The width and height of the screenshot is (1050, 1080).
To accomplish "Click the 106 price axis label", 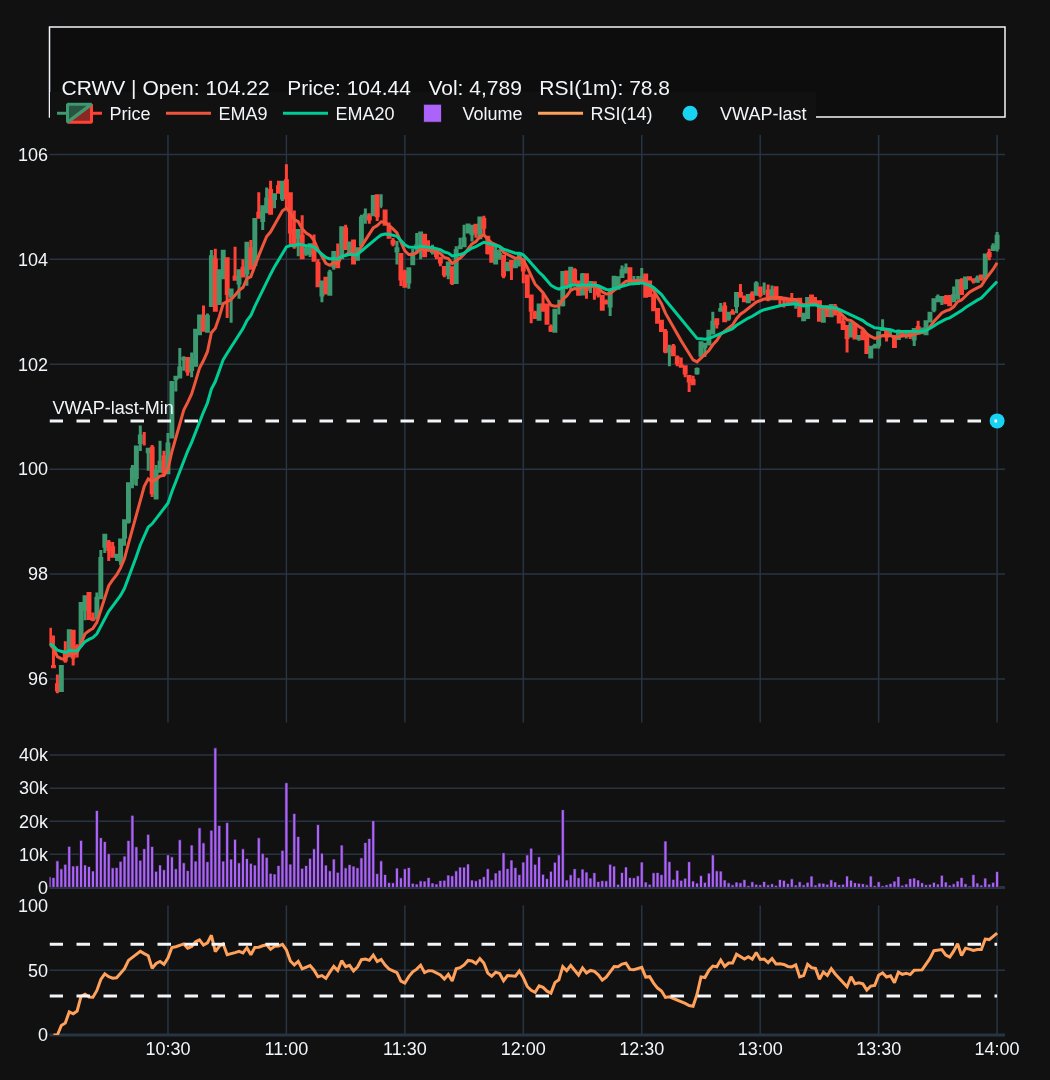I will [33, 154].
